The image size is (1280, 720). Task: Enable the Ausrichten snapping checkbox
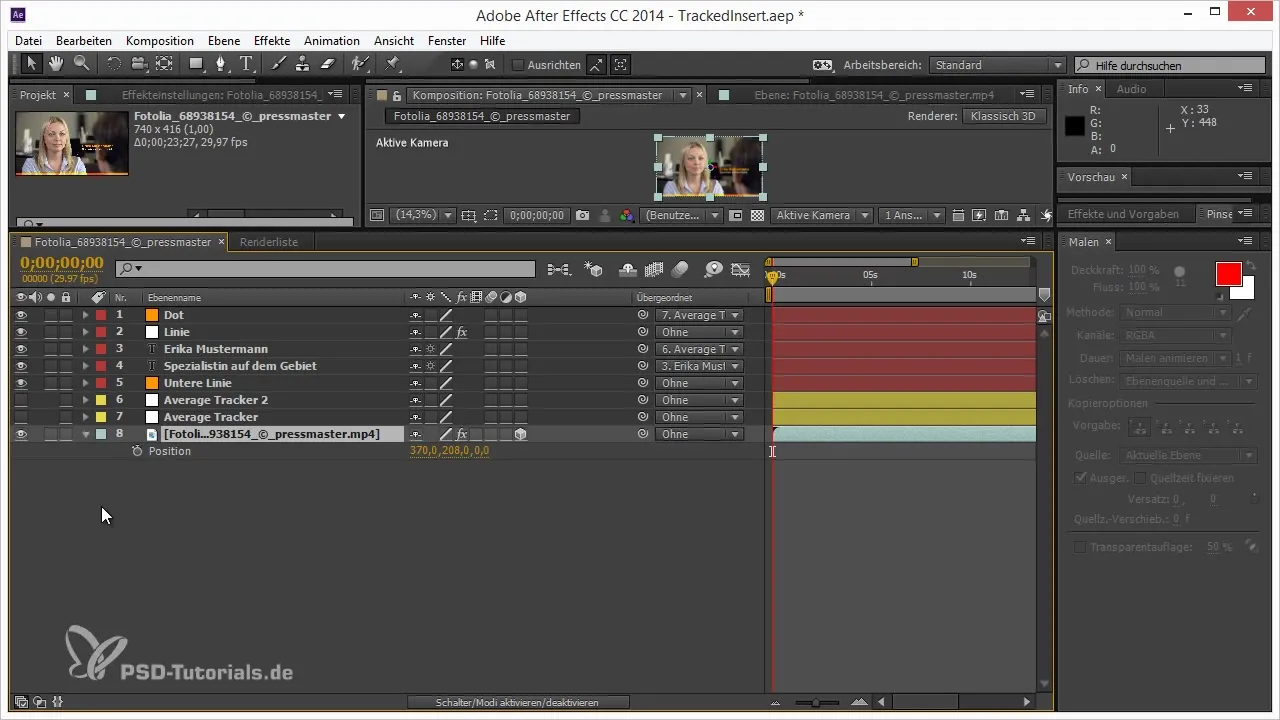517,65
